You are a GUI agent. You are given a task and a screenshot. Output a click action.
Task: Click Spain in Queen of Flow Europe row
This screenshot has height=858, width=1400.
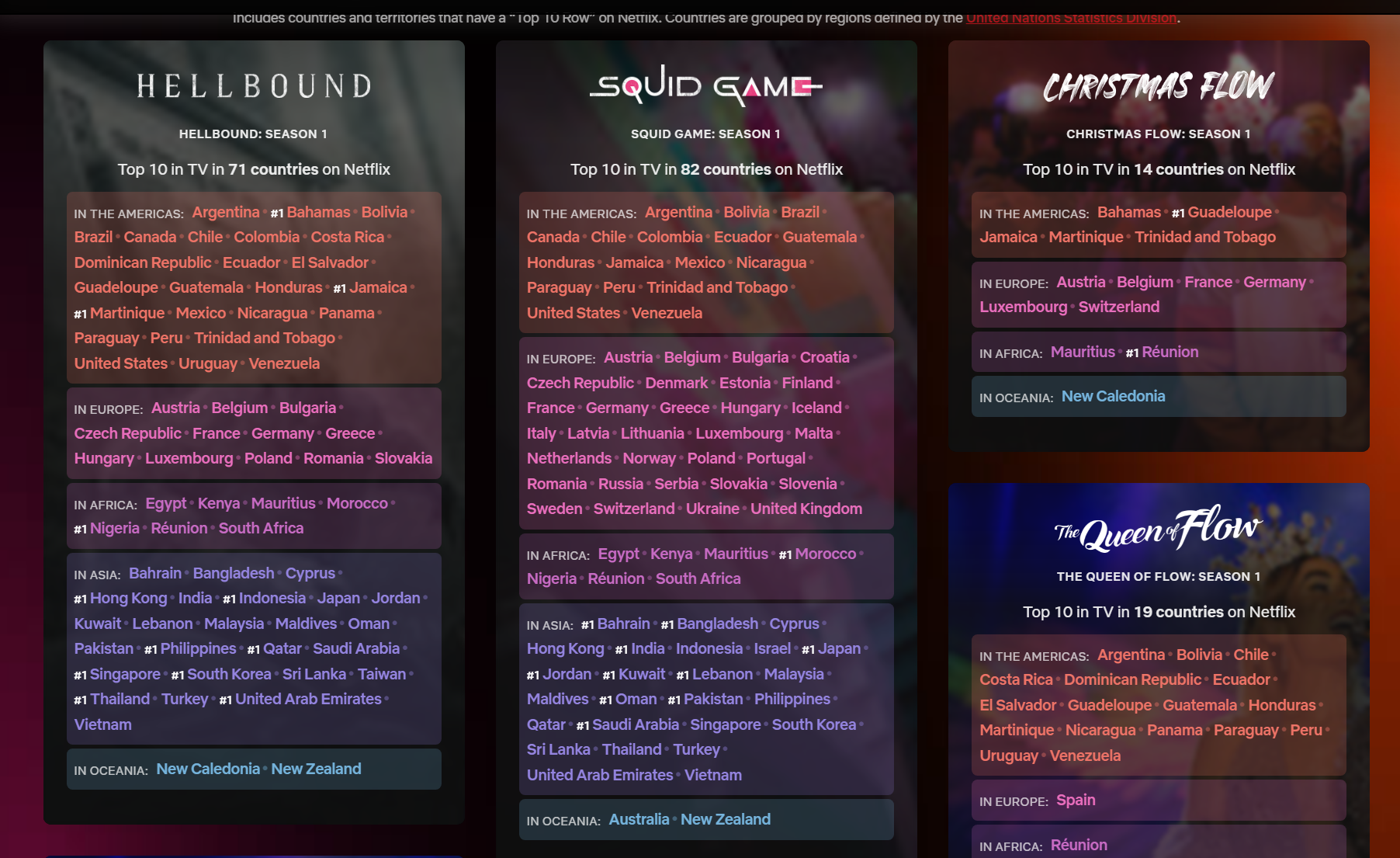(1076, 801)
